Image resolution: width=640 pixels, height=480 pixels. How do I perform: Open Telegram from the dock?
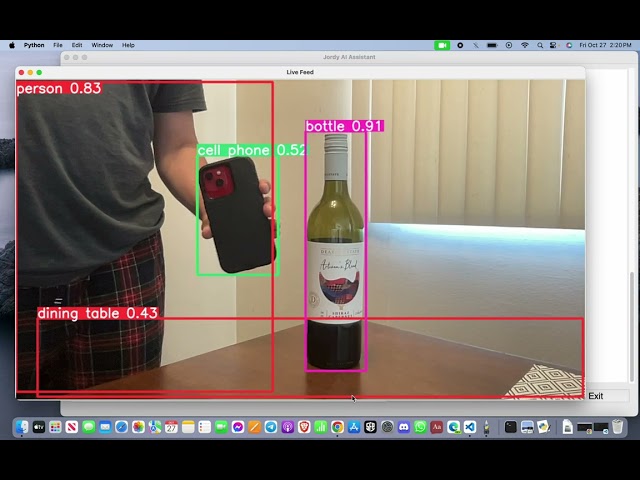coord(271,427)
